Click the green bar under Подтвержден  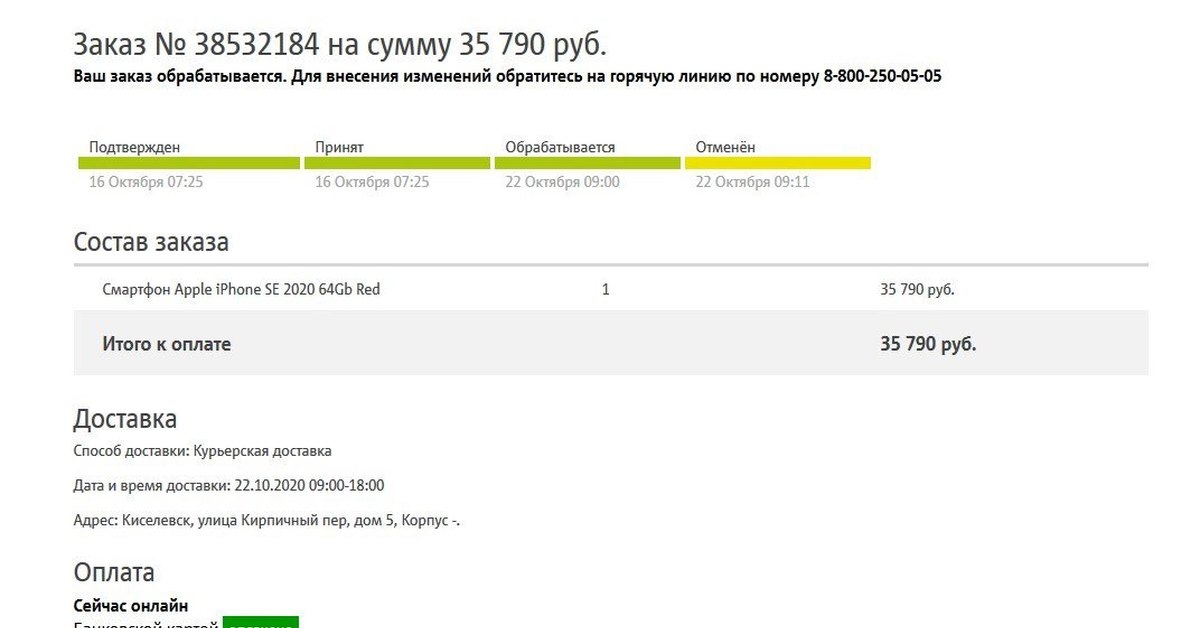coord(189,163)
